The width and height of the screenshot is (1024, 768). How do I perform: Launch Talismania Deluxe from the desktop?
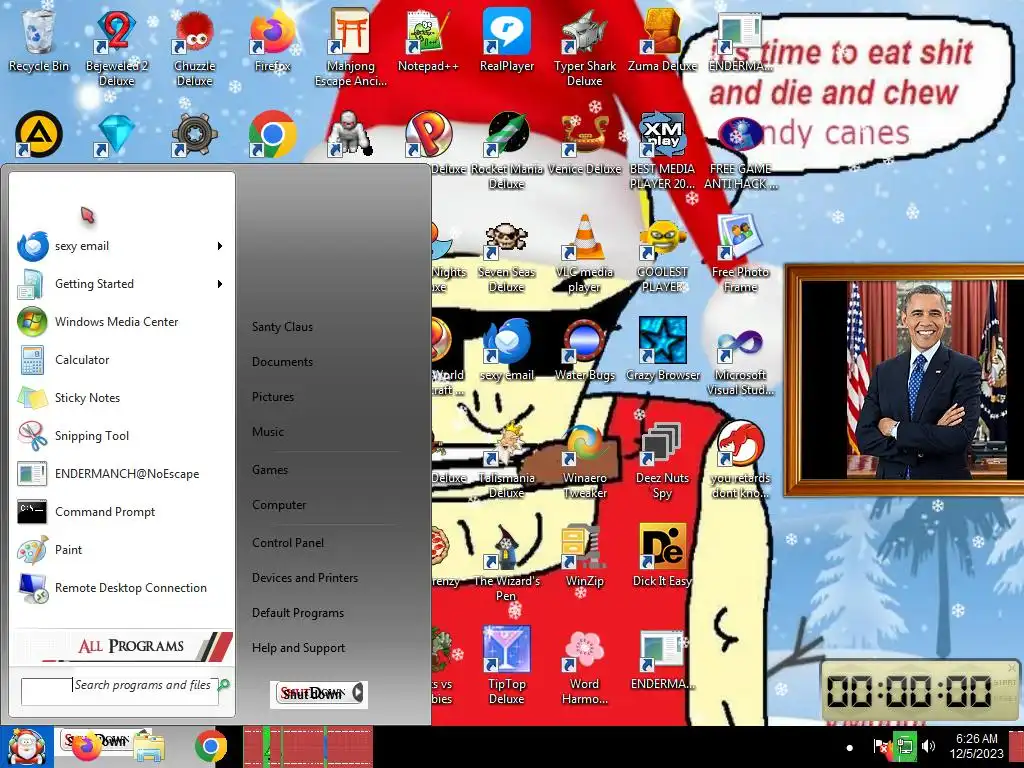[507, 460]
